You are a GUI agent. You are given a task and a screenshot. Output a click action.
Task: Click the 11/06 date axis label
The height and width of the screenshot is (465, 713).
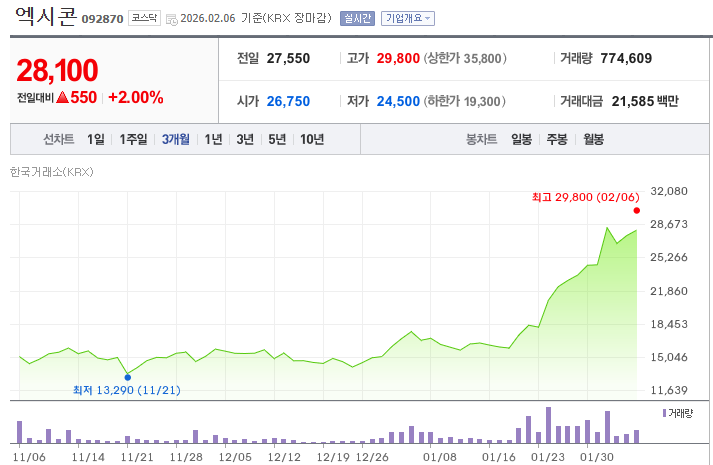[x=29, y=457]
